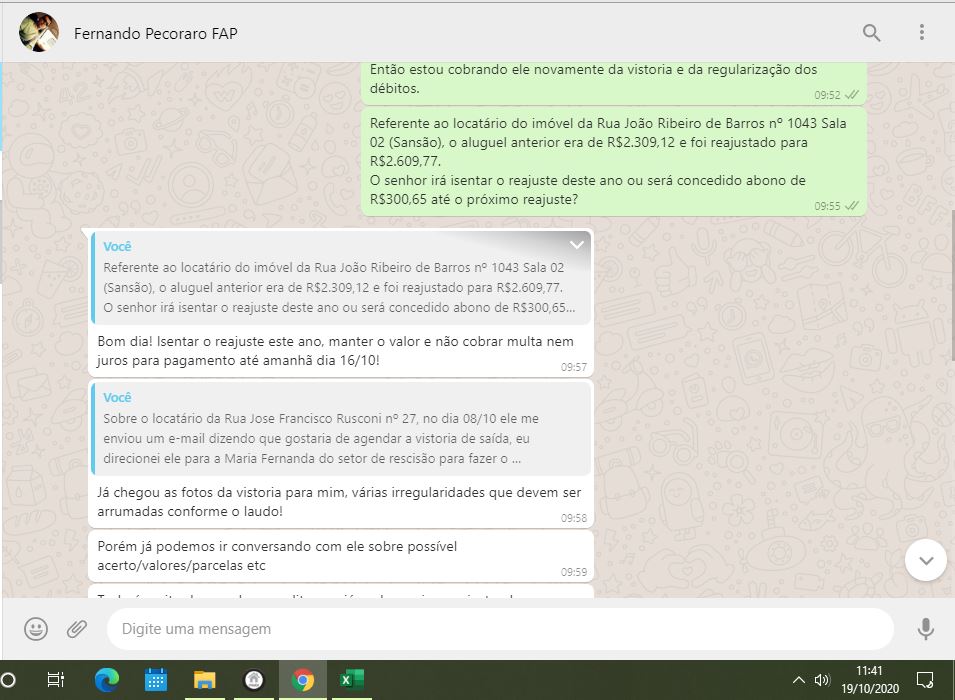Expand message options chevron on quoted reply
955x700 pixels.
click(x=577, y=245)
